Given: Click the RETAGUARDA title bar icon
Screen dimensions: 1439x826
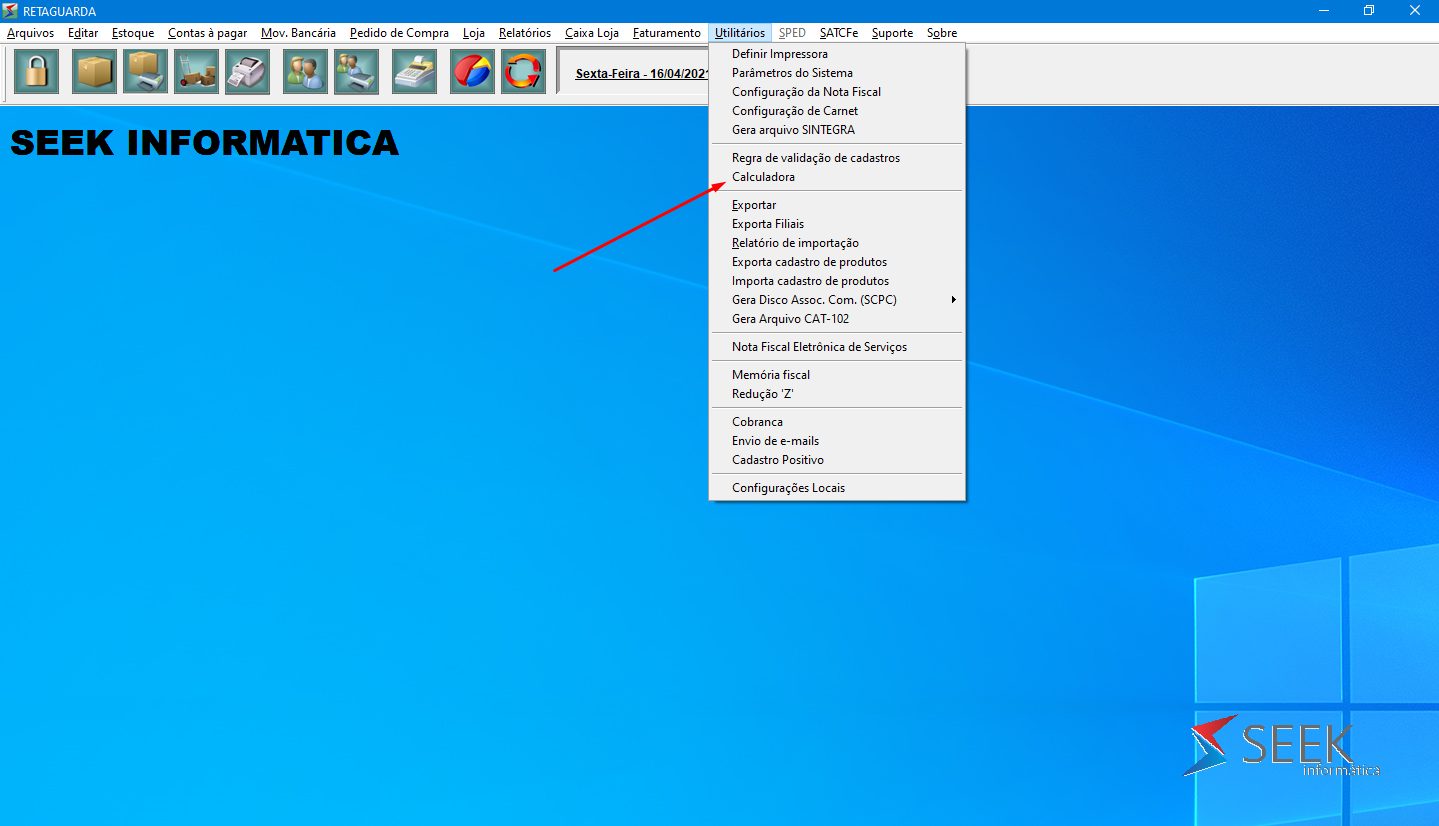Looking at the screenshot, I should (10, 10).
